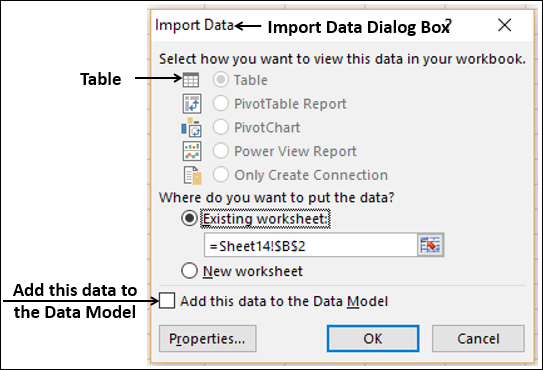
Task: Enable Add this data to the Data Model
Action: click(167, 300)
